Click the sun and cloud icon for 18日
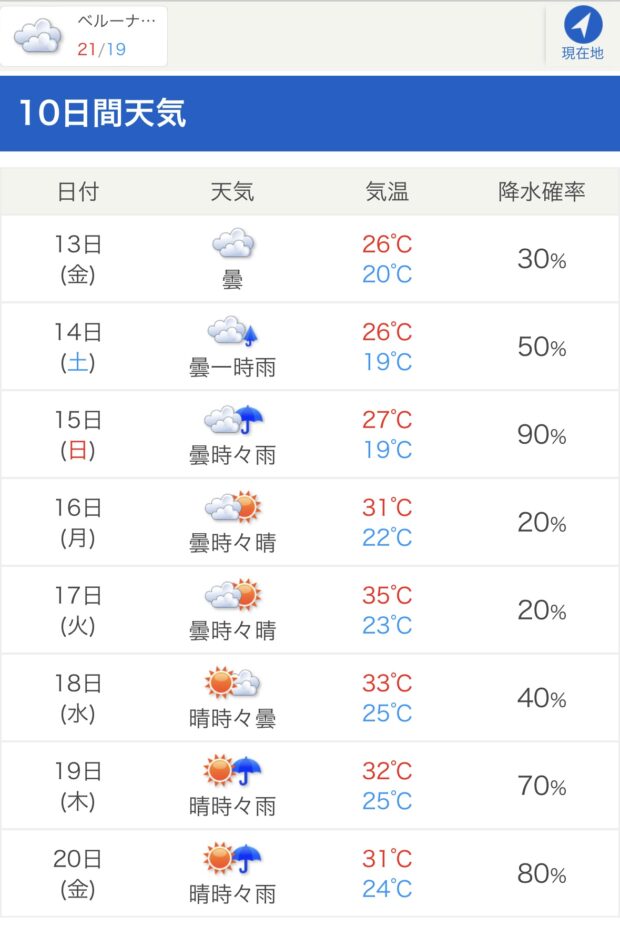Image resolution: width=620 pixels, height=927 pixels. (233, 682)
